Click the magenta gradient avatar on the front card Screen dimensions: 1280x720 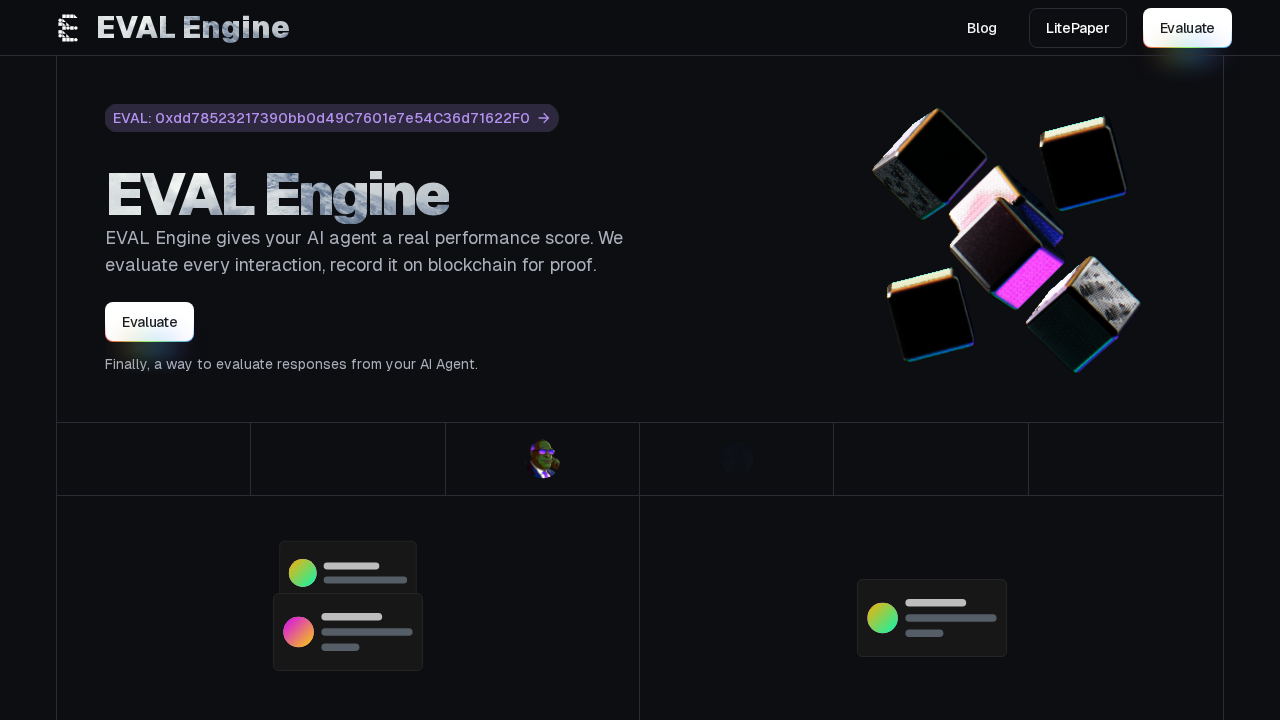(x=298, y=632)
